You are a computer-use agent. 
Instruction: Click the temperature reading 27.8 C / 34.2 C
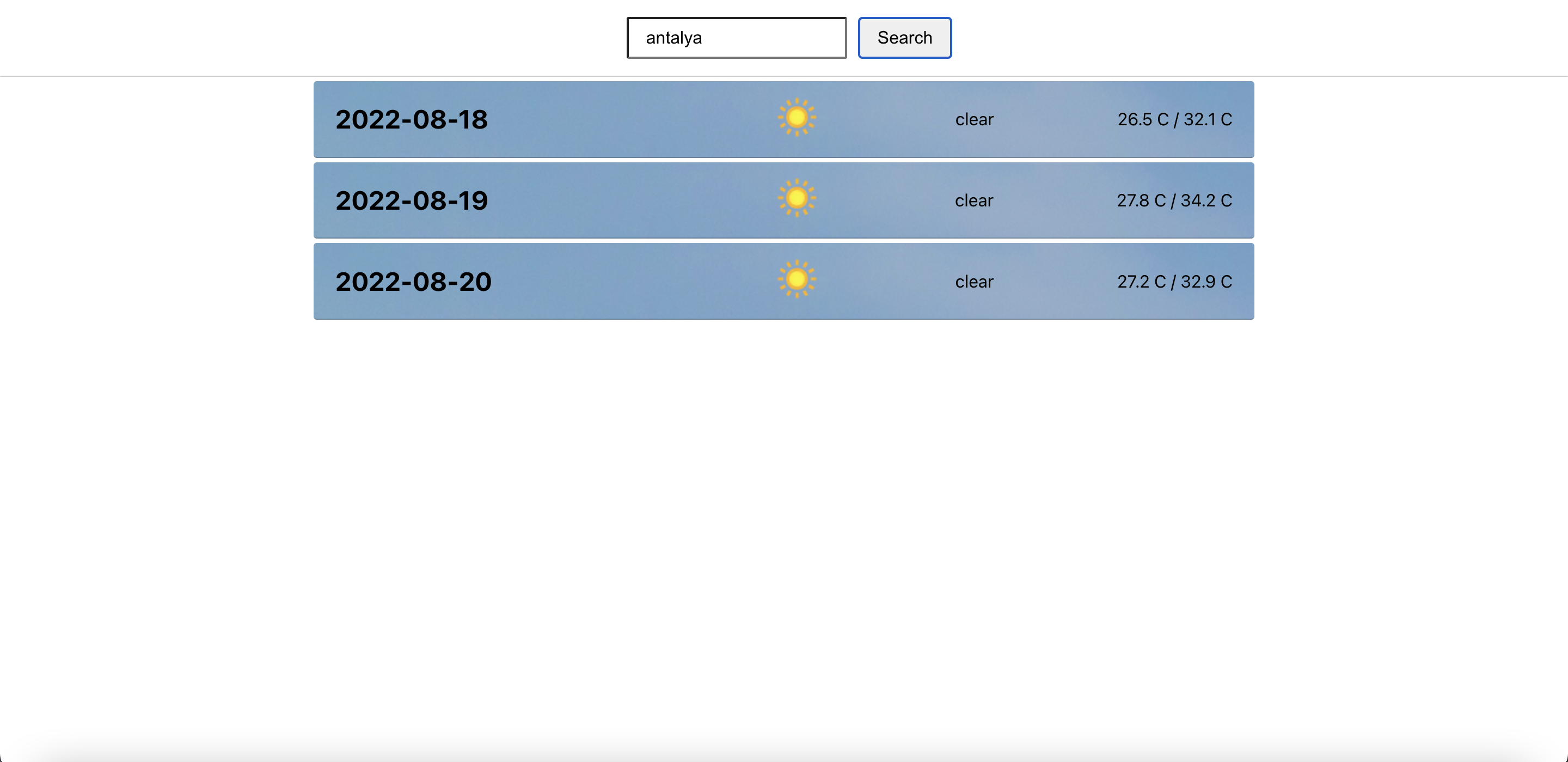pyautogui.click(x=1174, y=200)
